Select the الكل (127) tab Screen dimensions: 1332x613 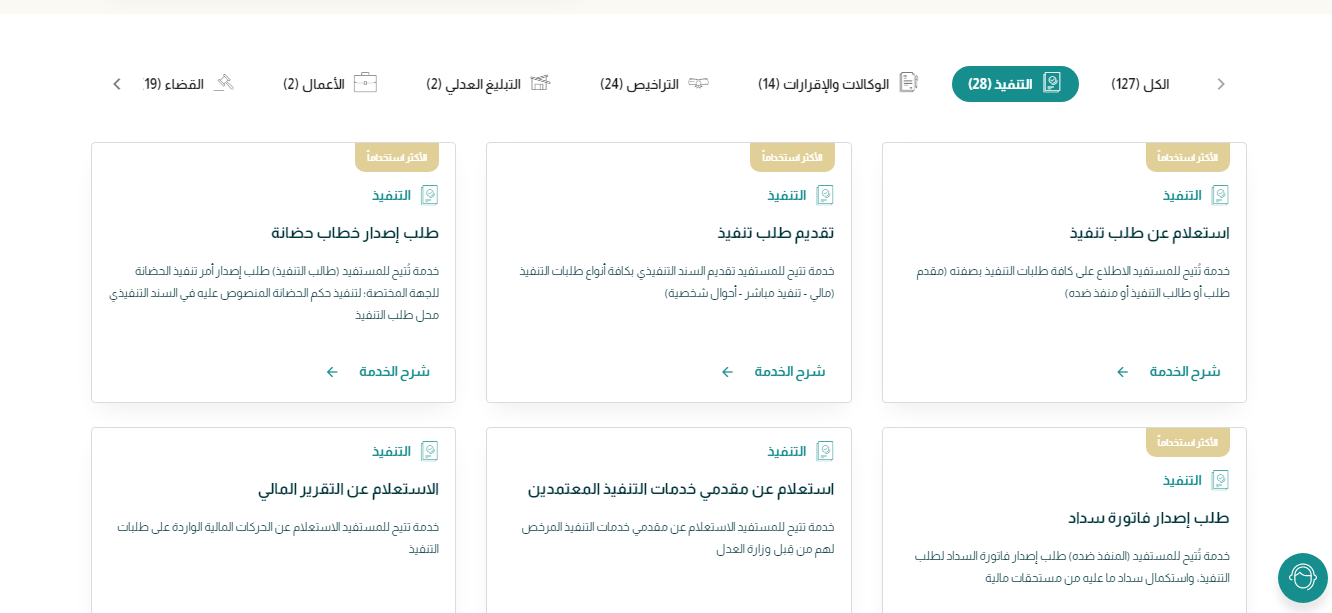(1140, 84)
